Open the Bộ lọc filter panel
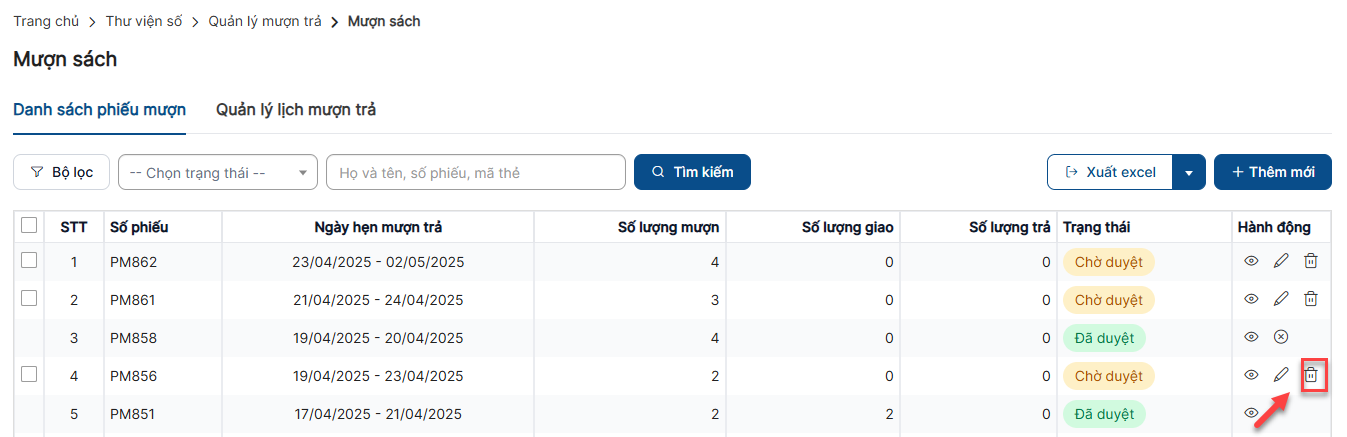The width and height of the screenshot is (1347, 437). [x=62, y=172]
